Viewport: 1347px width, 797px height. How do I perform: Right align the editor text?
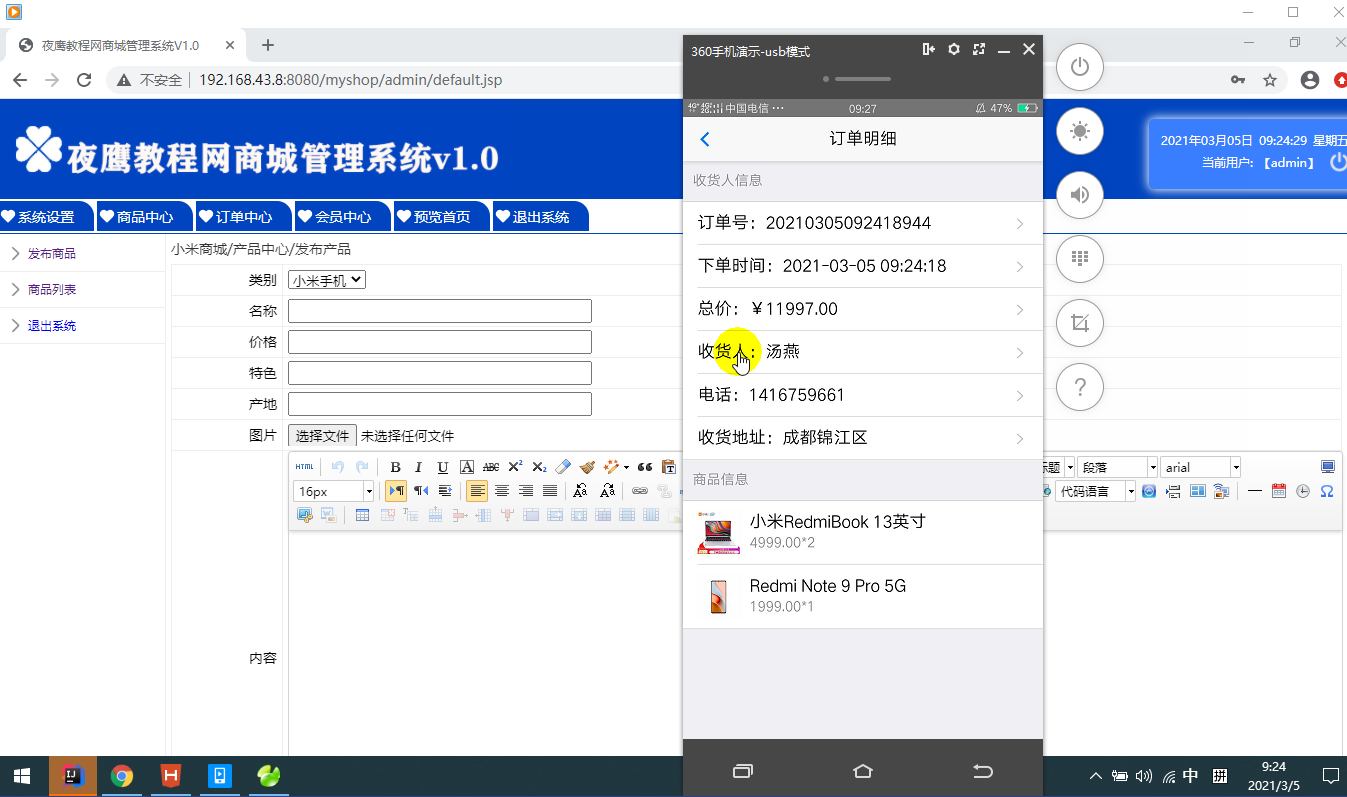coord(525,491)
